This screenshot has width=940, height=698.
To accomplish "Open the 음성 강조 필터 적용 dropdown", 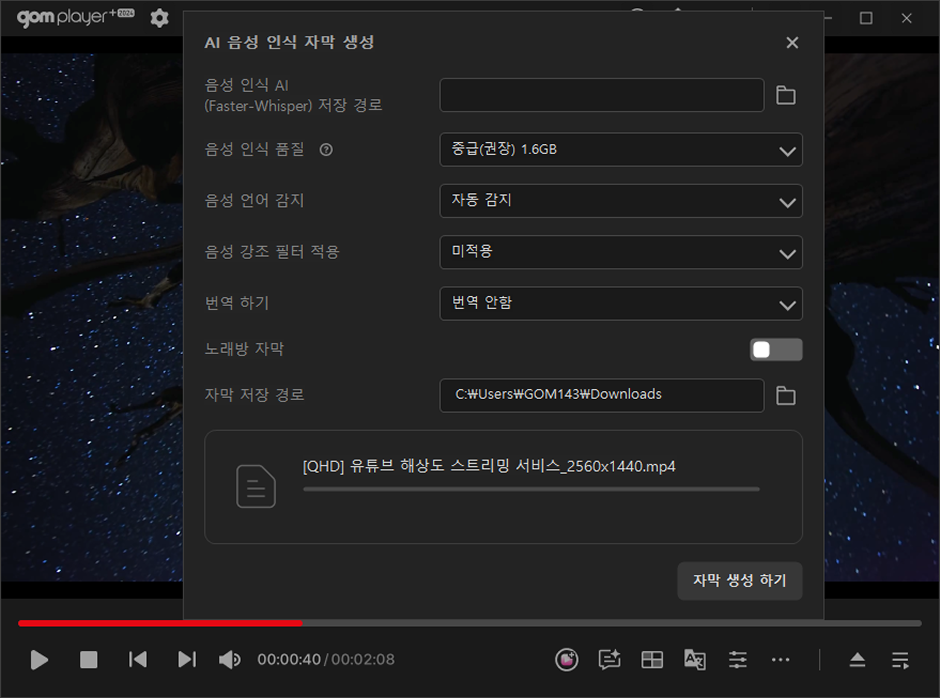I will [x=620, y=252].
